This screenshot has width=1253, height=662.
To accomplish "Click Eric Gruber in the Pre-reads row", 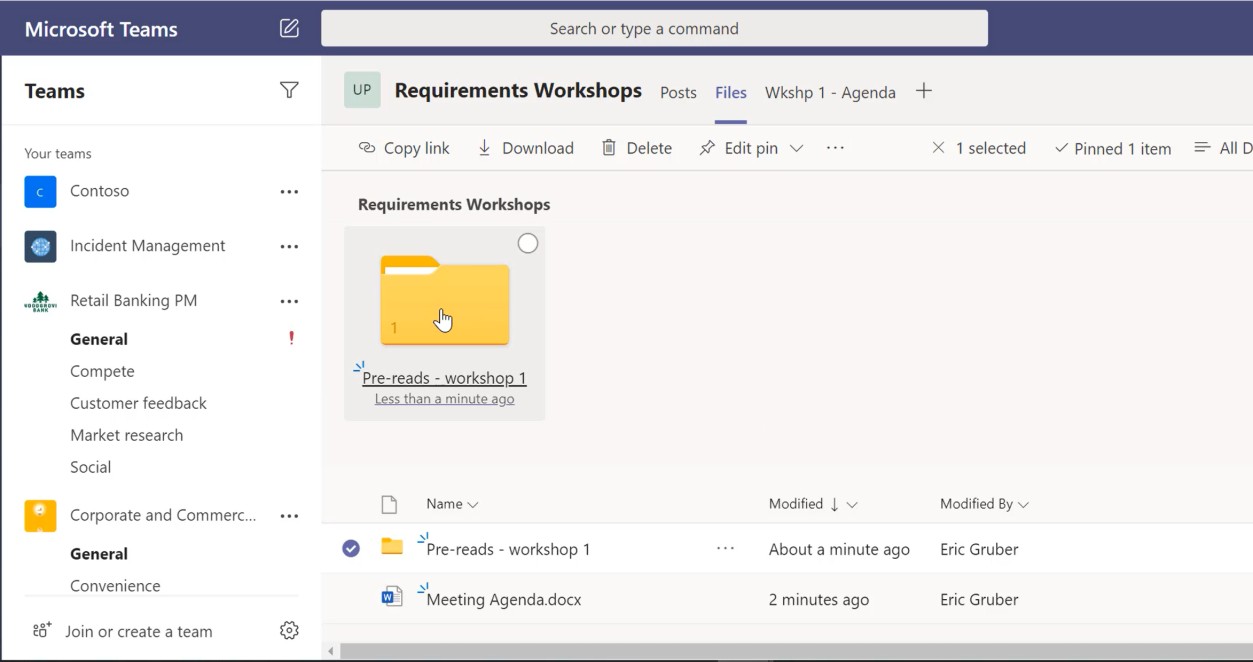I will tap(979, 549).
